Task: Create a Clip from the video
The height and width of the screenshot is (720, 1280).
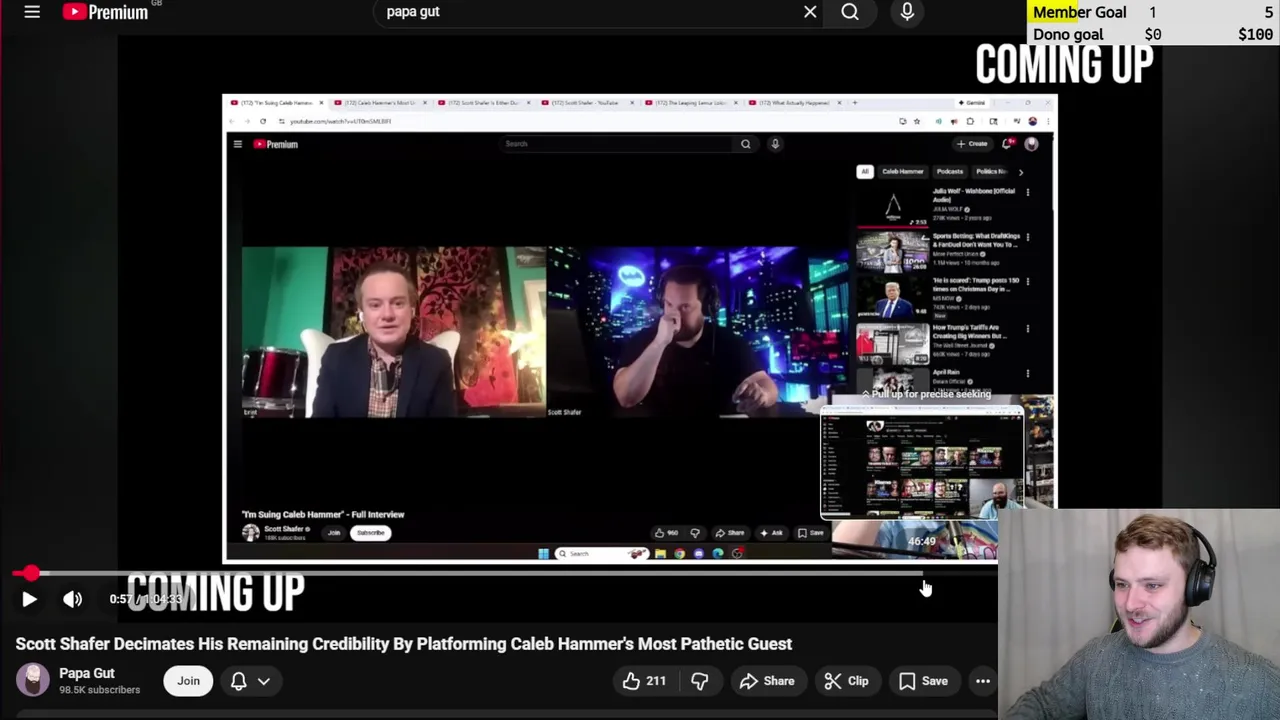Action: 846,681
